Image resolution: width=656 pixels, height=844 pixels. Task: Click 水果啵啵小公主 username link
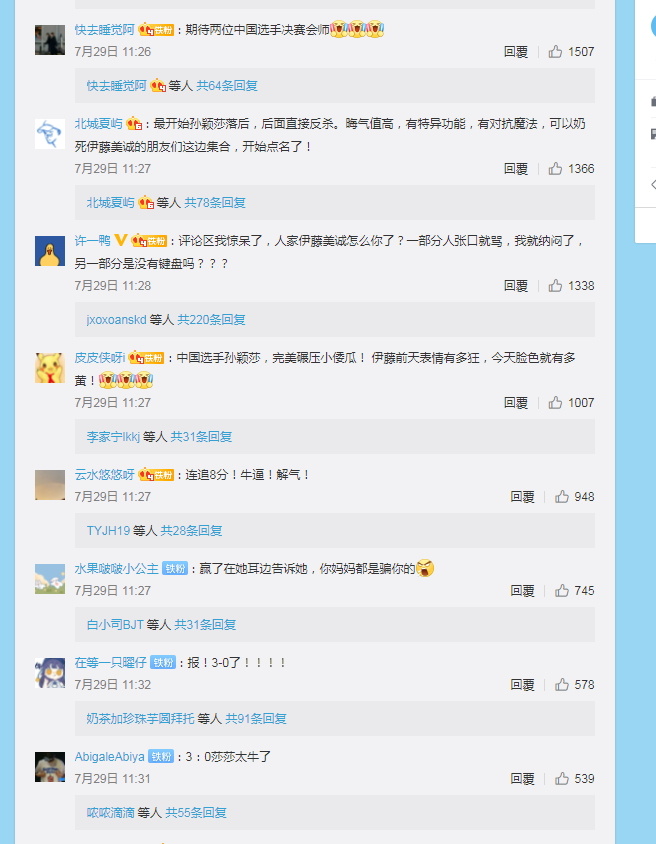[117, 568]
